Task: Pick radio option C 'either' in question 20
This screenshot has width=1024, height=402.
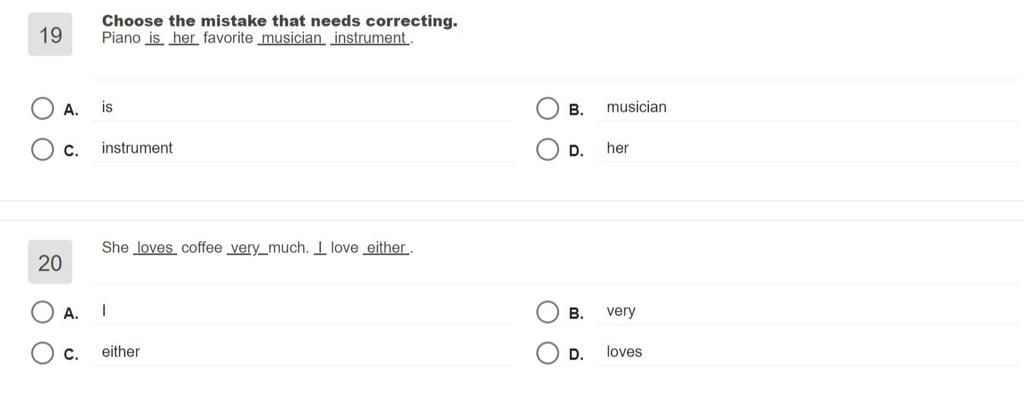Action: click(x=42, y=353)
